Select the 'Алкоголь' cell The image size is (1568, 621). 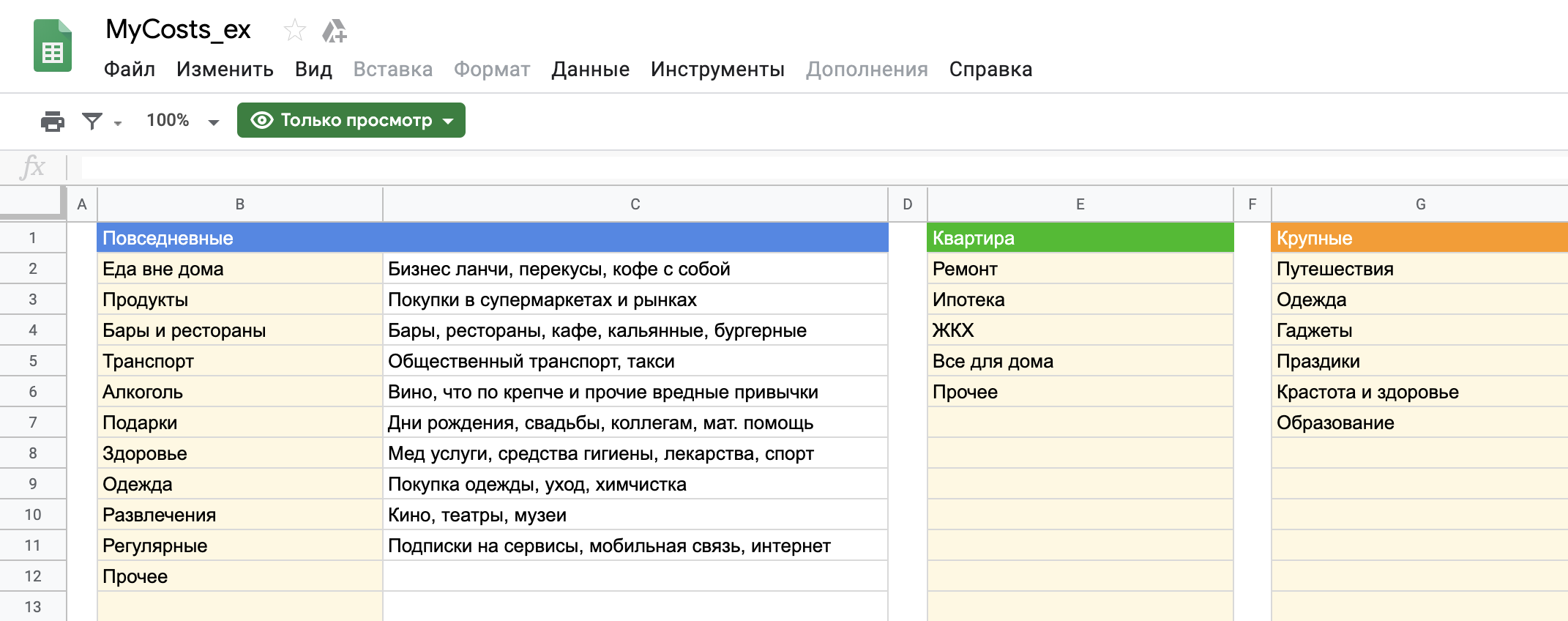pos(240,392)
